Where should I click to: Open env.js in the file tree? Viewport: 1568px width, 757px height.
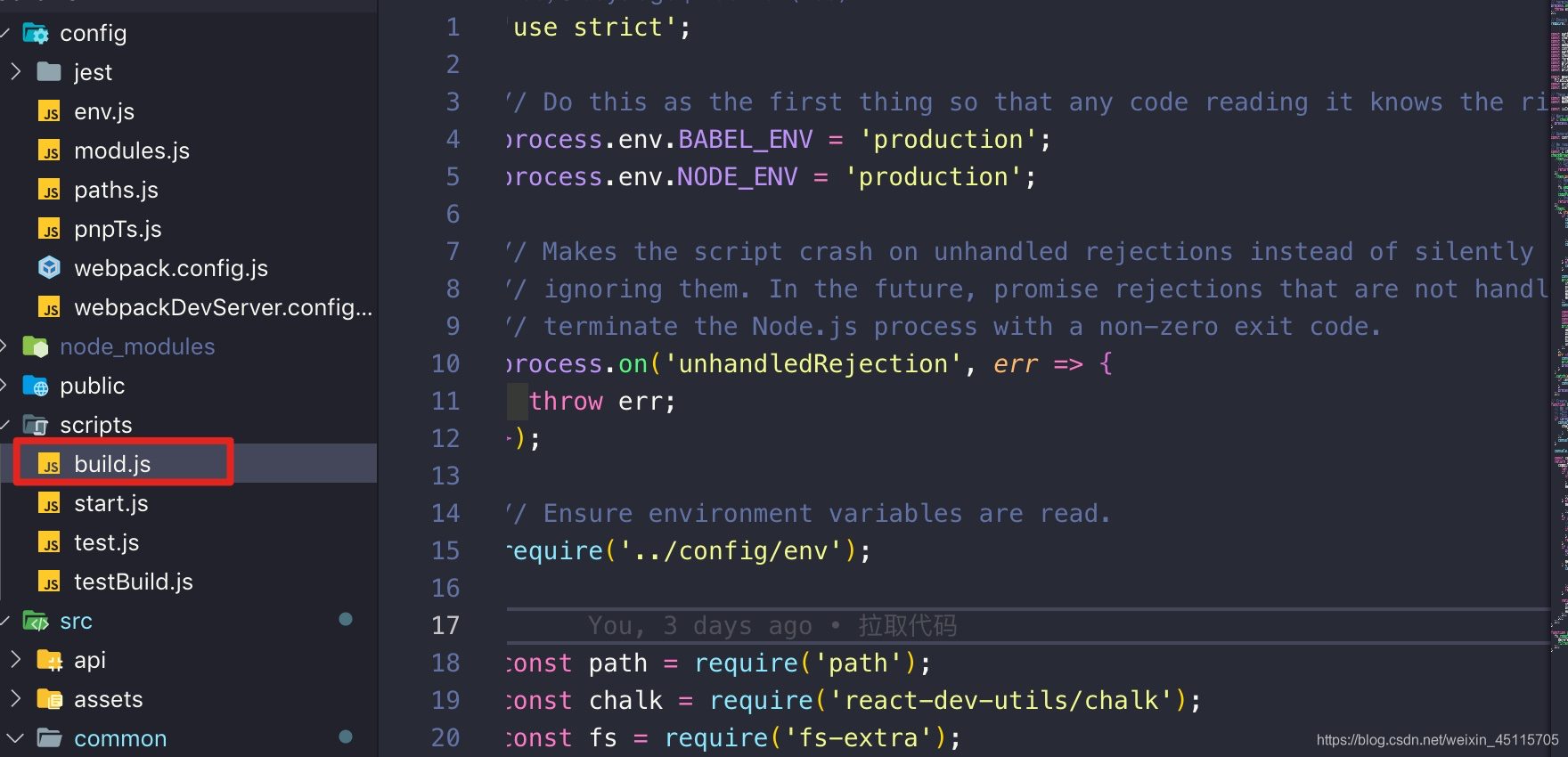[x=104, y=111]
